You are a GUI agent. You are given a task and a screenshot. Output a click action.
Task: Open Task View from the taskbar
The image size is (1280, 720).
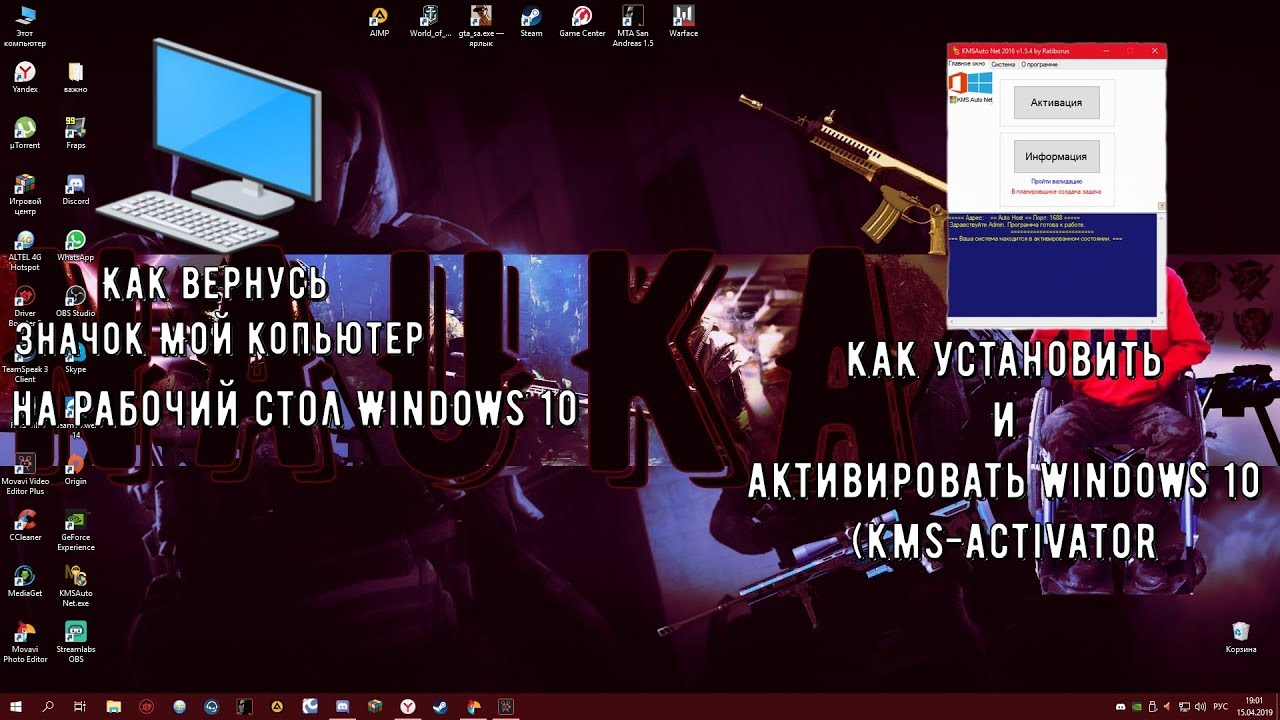coord(80,706)
